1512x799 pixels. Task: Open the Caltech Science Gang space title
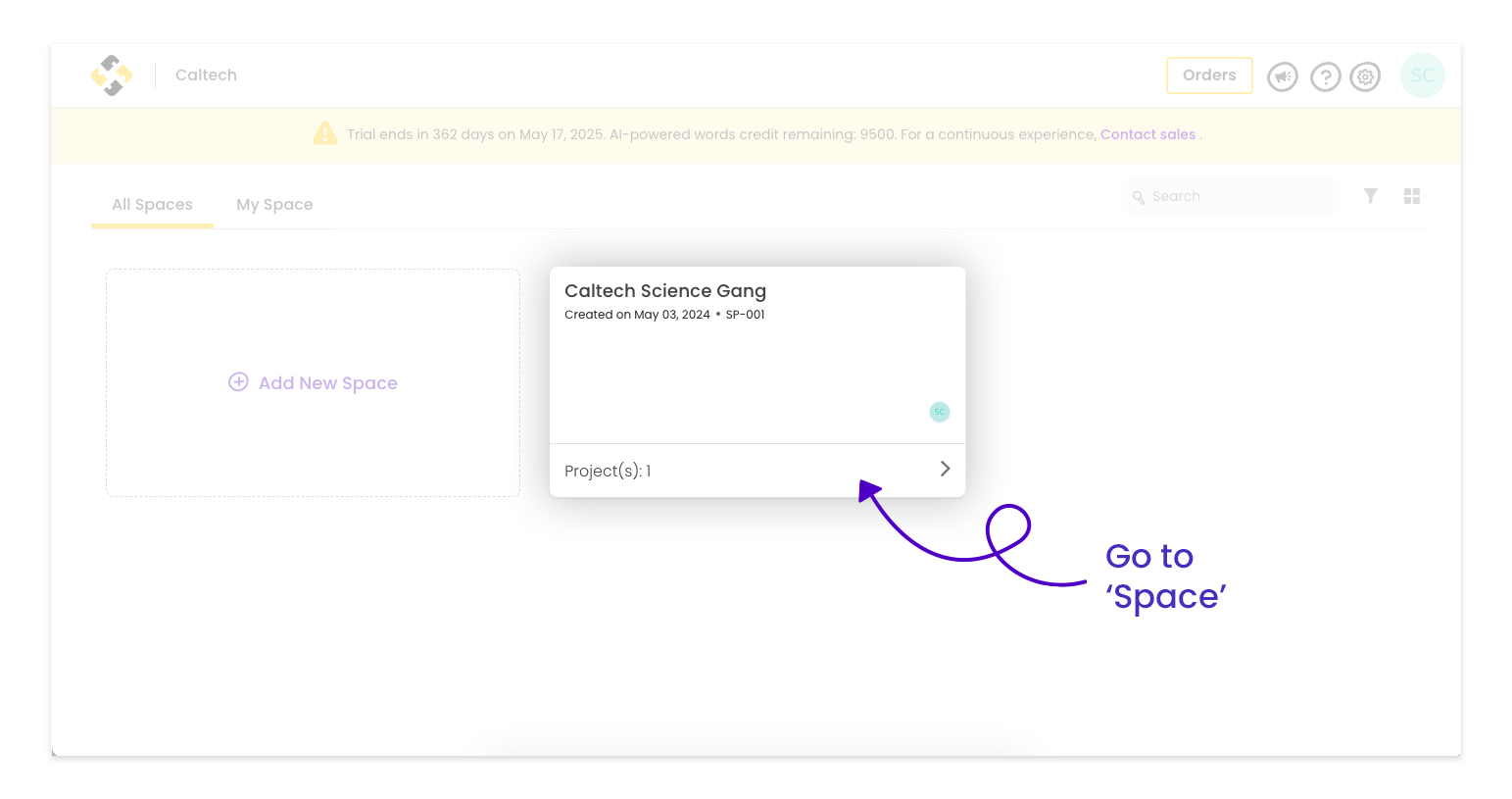pos(665,291)
